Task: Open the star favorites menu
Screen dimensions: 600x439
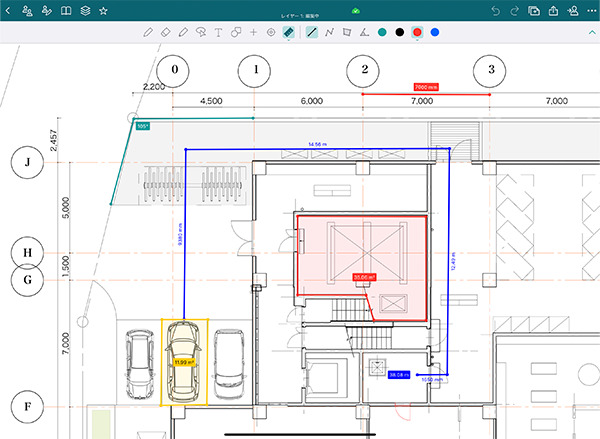Action: tap(104, 10)
